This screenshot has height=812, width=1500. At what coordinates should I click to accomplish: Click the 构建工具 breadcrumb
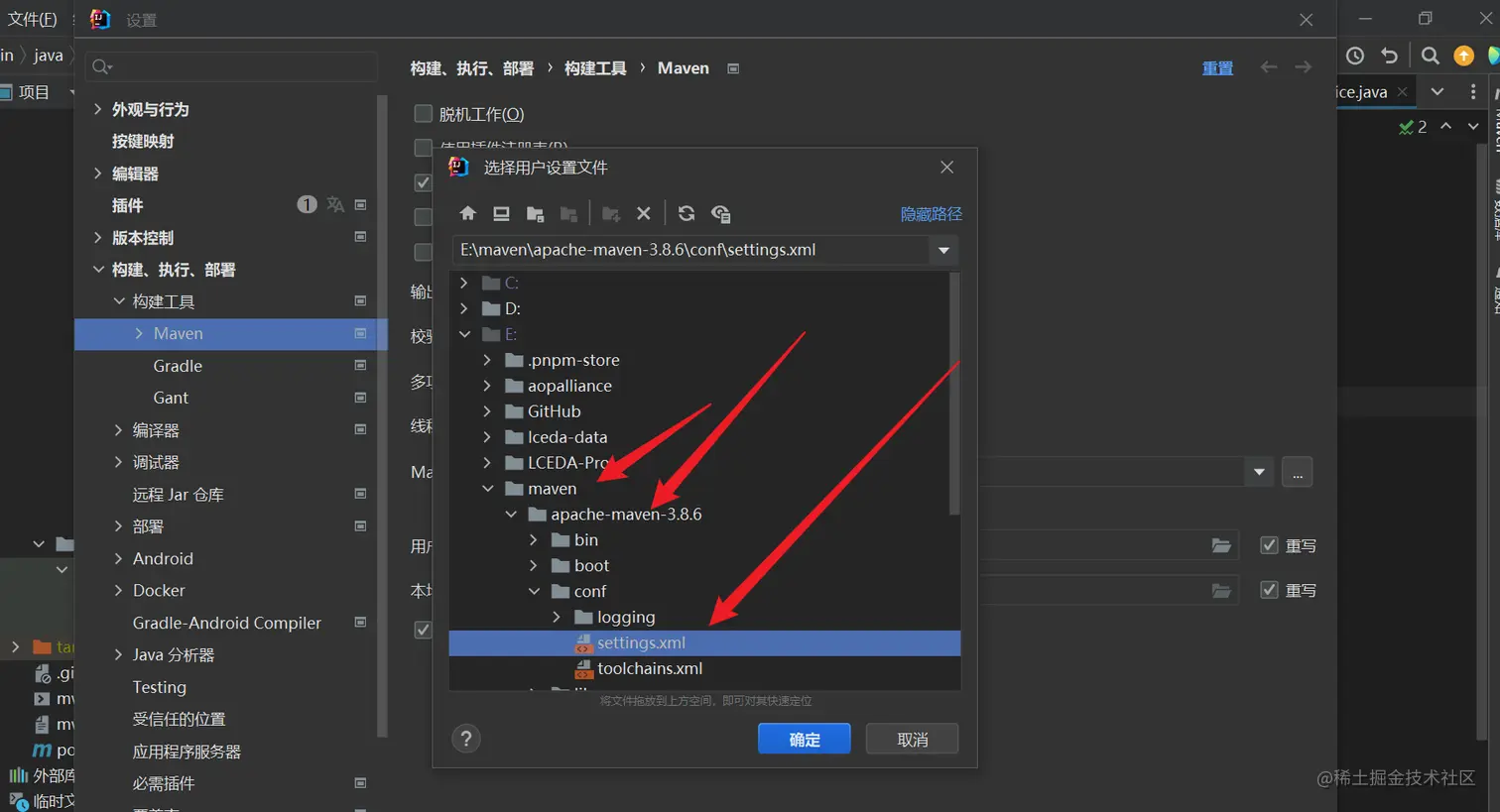tap(595, 68)
